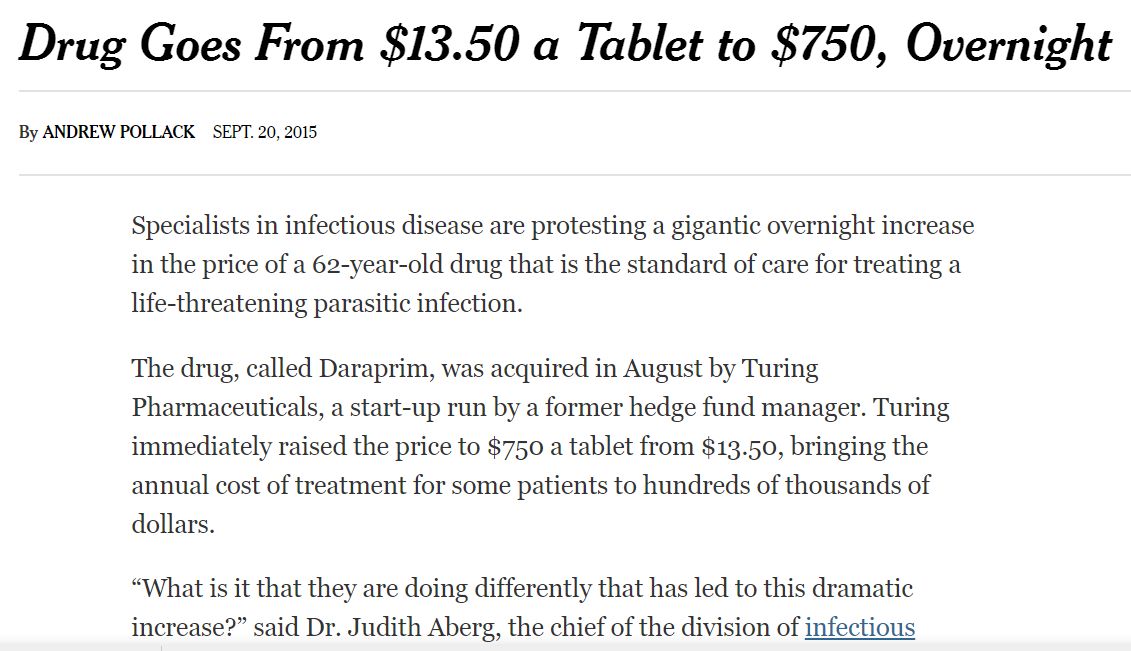Click "life-threatening" in the first paragraph

point(219,304)
